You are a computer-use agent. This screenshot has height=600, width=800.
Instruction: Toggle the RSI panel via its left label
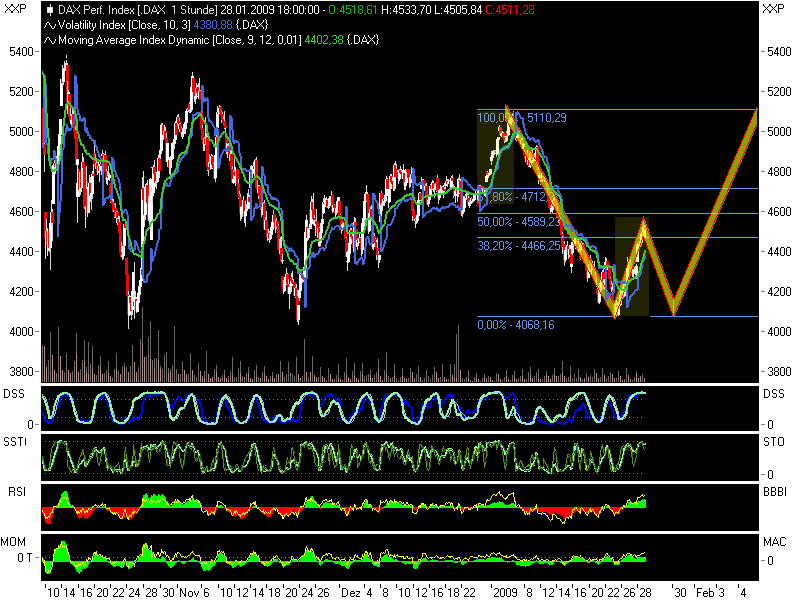click(16, 492)
